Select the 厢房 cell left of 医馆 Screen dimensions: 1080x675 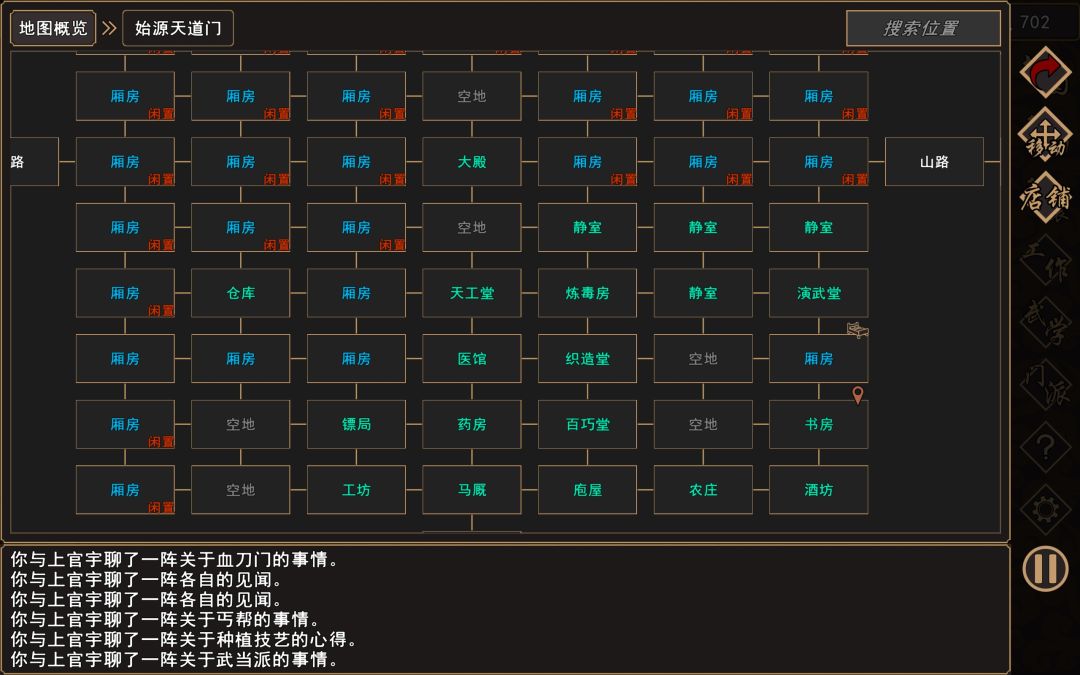click(356, 359)
